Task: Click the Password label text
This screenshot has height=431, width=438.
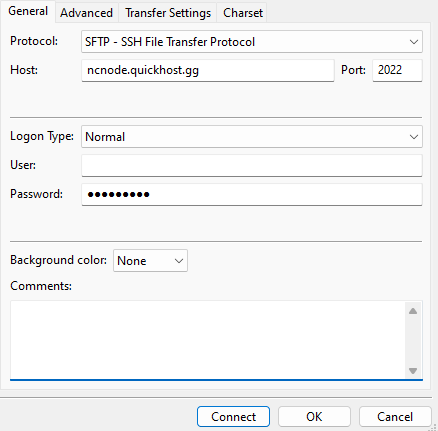Action: click(x=36, y=194)
